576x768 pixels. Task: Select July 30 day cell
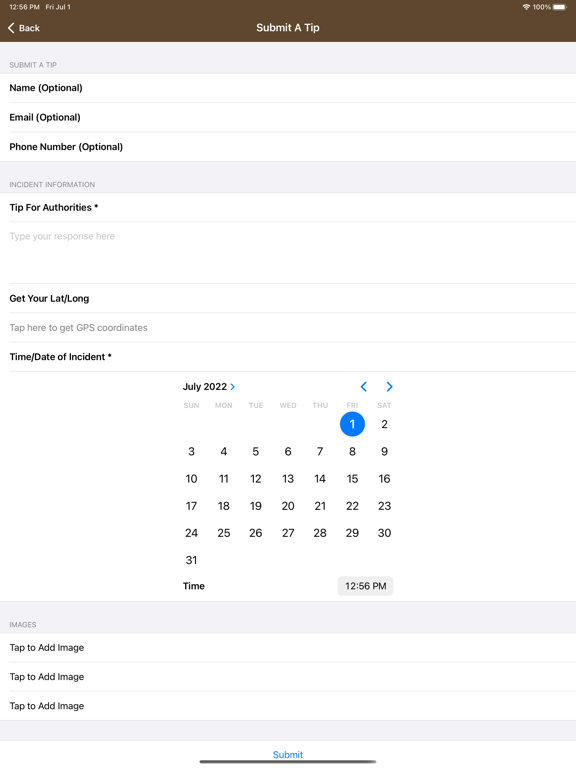[384, 533]
